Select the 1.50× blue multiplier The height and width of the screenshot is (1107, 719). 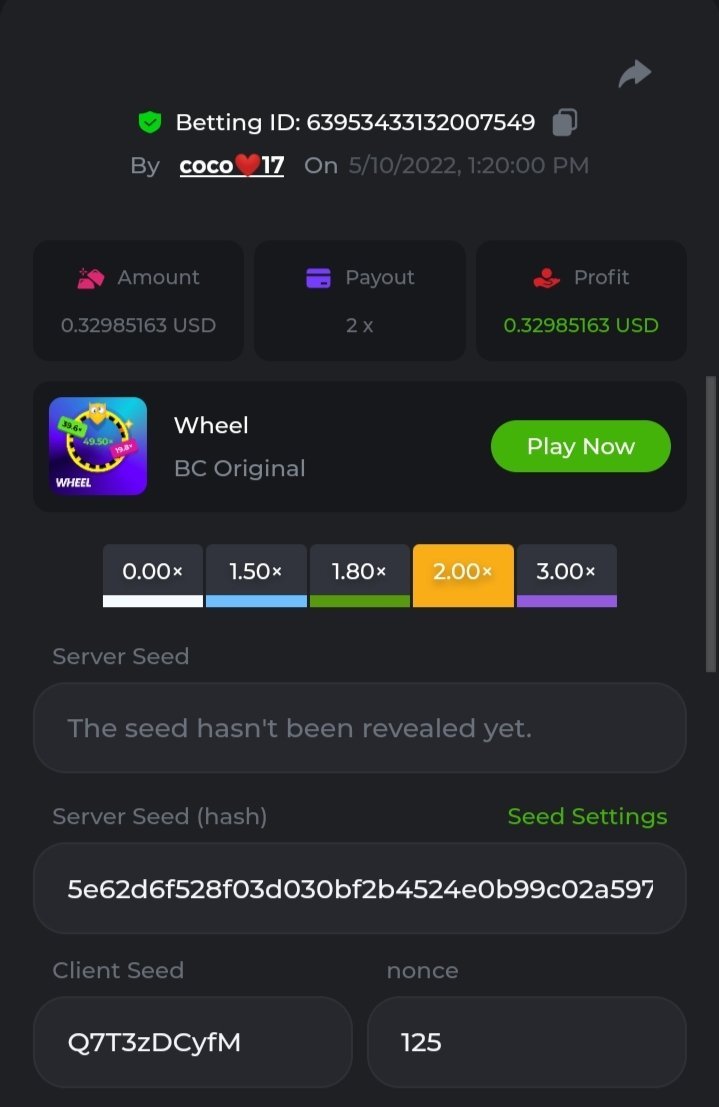coord(256,574)
